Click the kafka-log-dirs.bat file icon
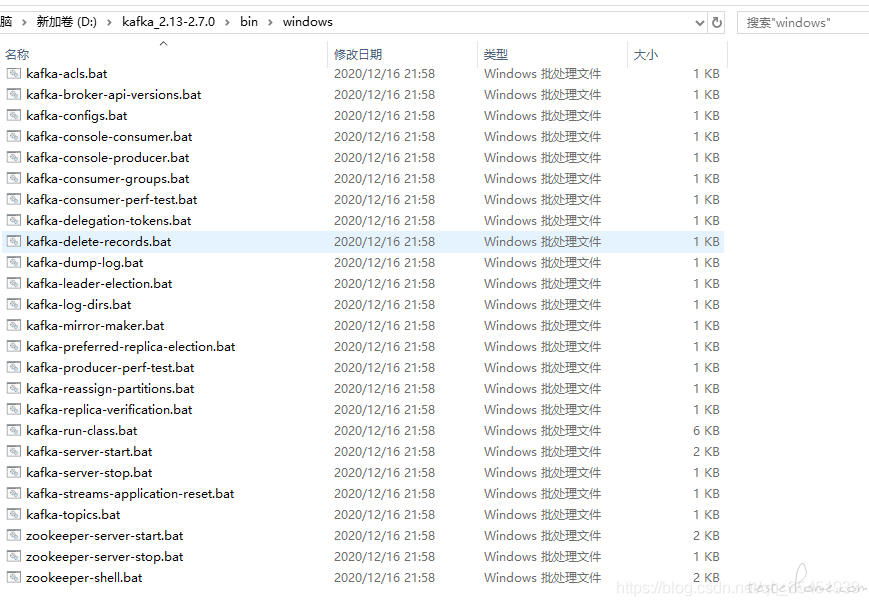This screenshot has height=606, width=869. tap(14, 305)
